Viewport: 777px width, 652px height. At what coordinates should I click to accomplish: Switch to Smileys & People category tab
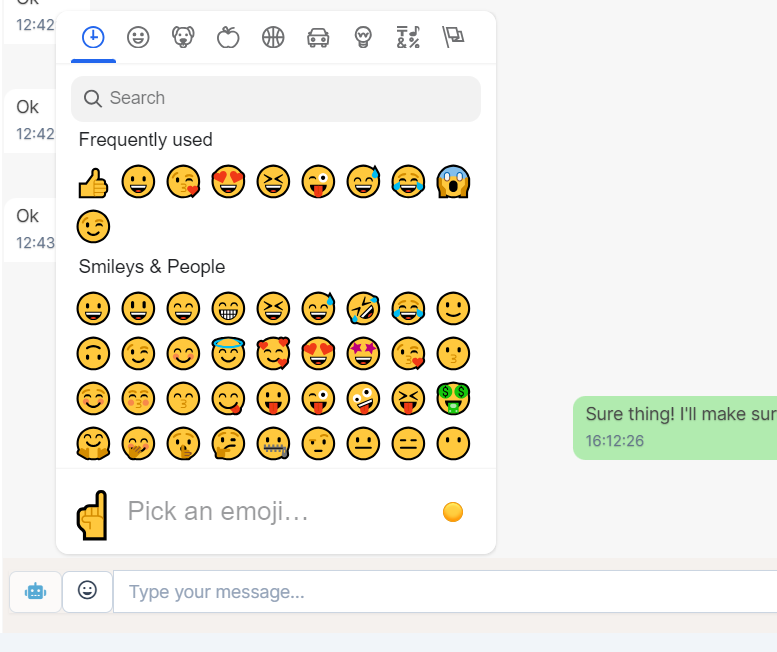pyautogui.click(x=138, y=38)
